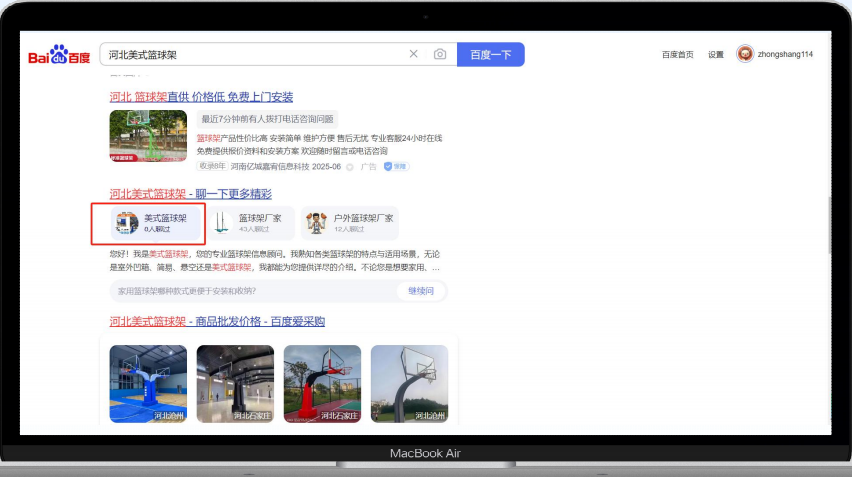Open the 百度首页 link
Viewport: 852px width, 477px height.
tap(677, 55)
